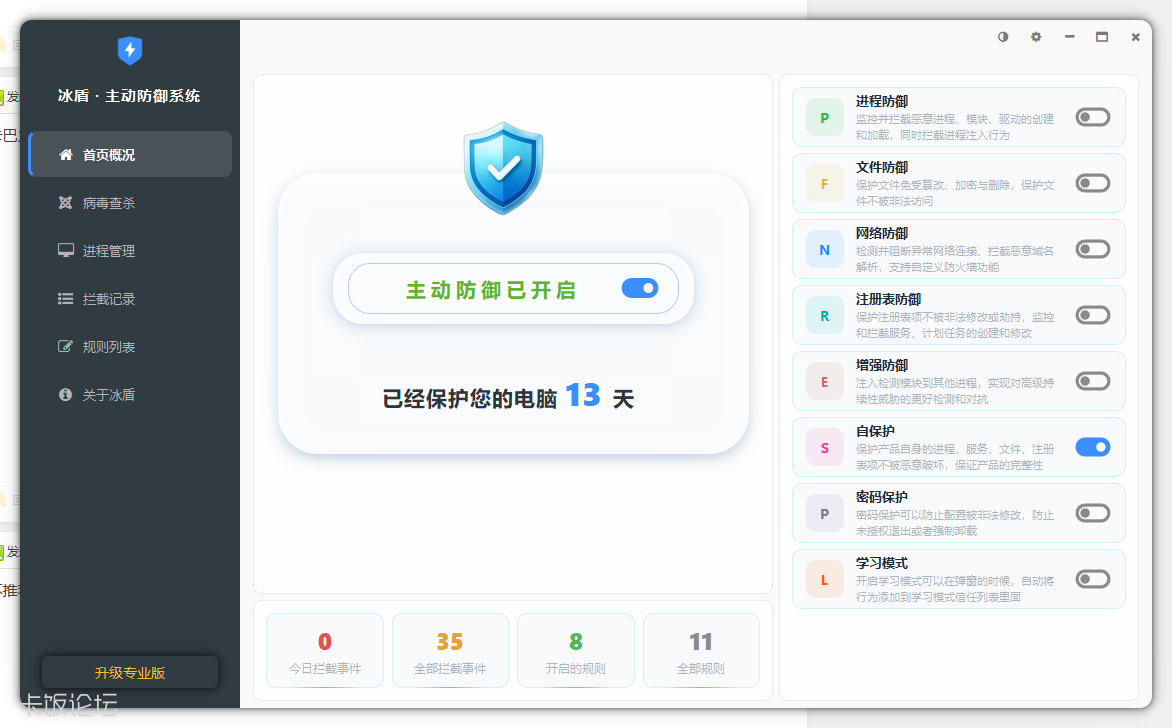Toggle the theme contrast icon in title bar
The image size is (1172, 728).
point(1003,37)
